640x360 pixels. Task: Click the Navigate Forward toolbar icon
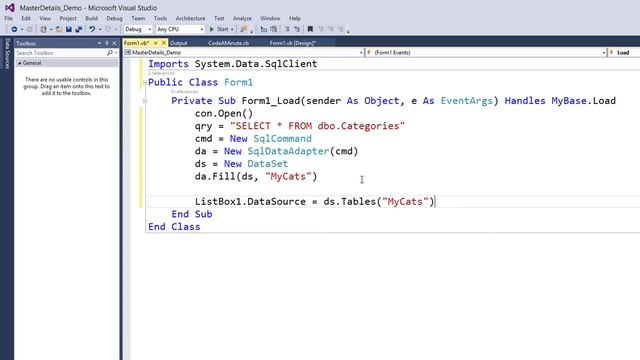(29, 29)
